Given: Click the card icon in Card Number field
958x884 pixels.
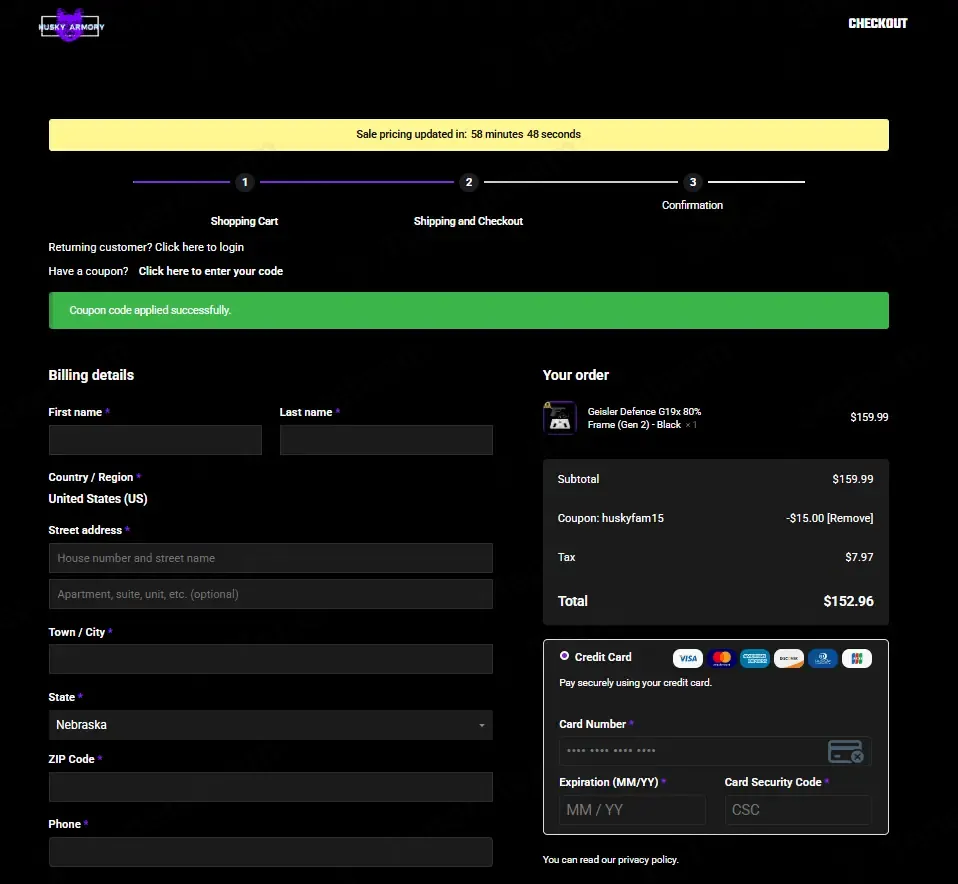Looking at the screenshot, I should click(845, 751).
